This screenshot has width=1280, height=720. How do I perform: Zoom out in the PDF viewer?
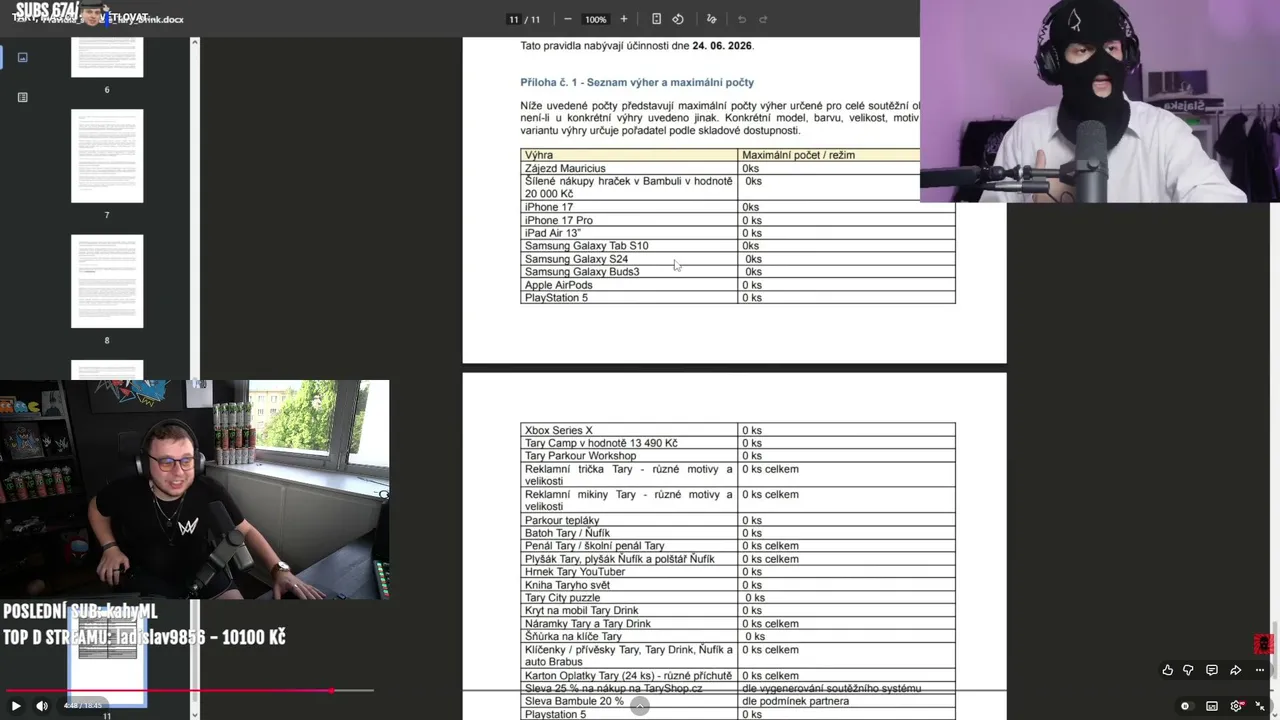tap(568, 19)
